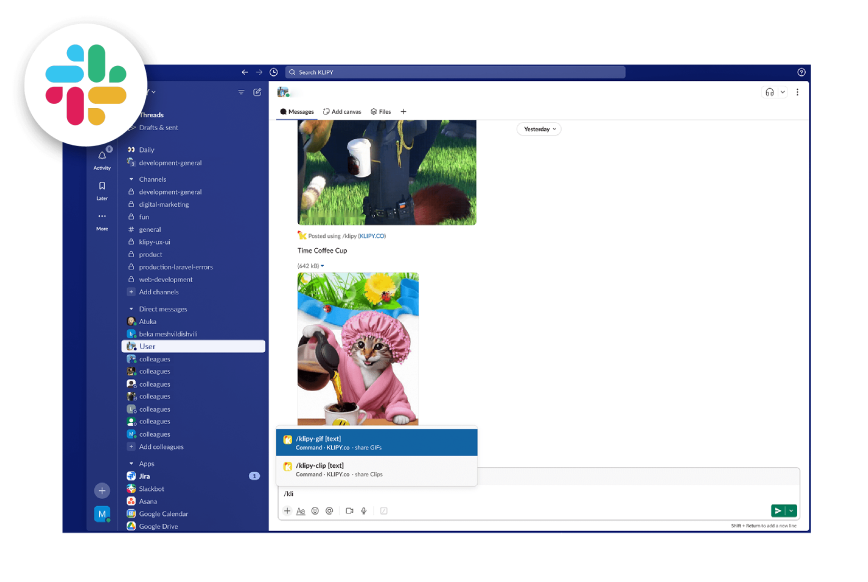Open Asana from the sidebar

click(151, 501)
